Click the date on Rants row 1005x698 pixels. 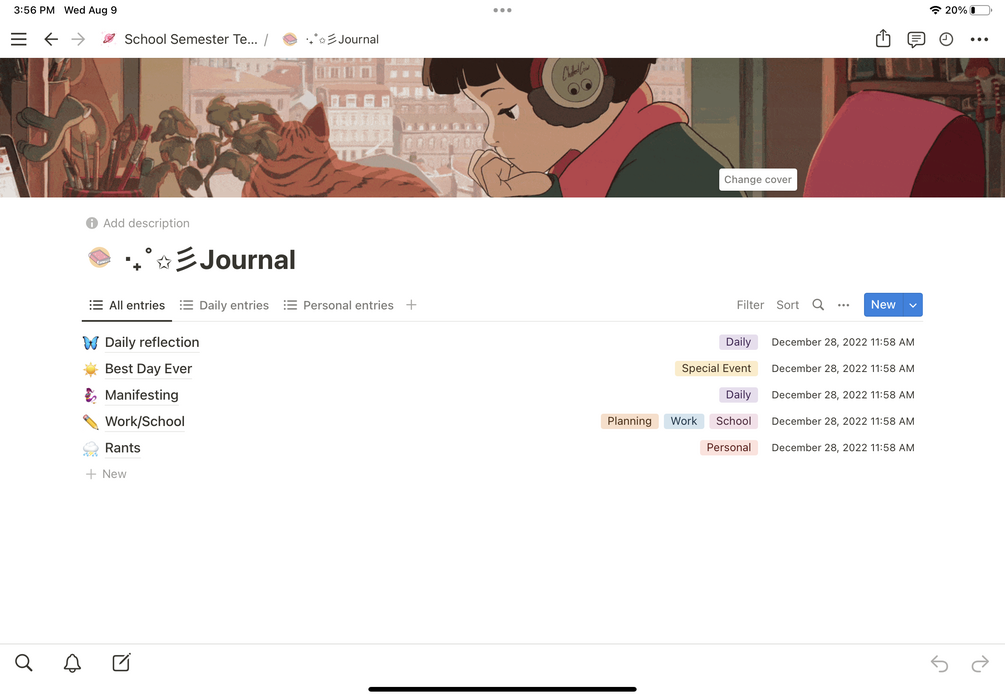(x=843, y=447)
